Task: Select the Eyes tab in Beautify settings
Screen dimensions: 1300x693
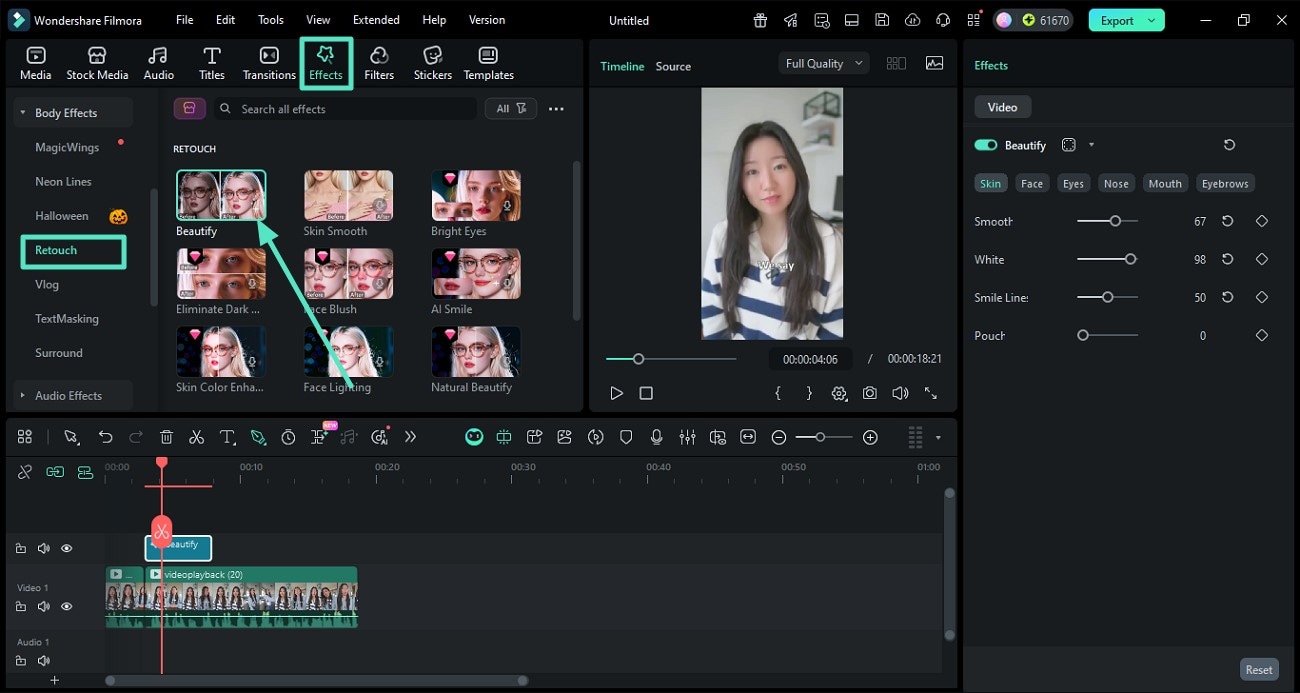Action: [1073, 183]
